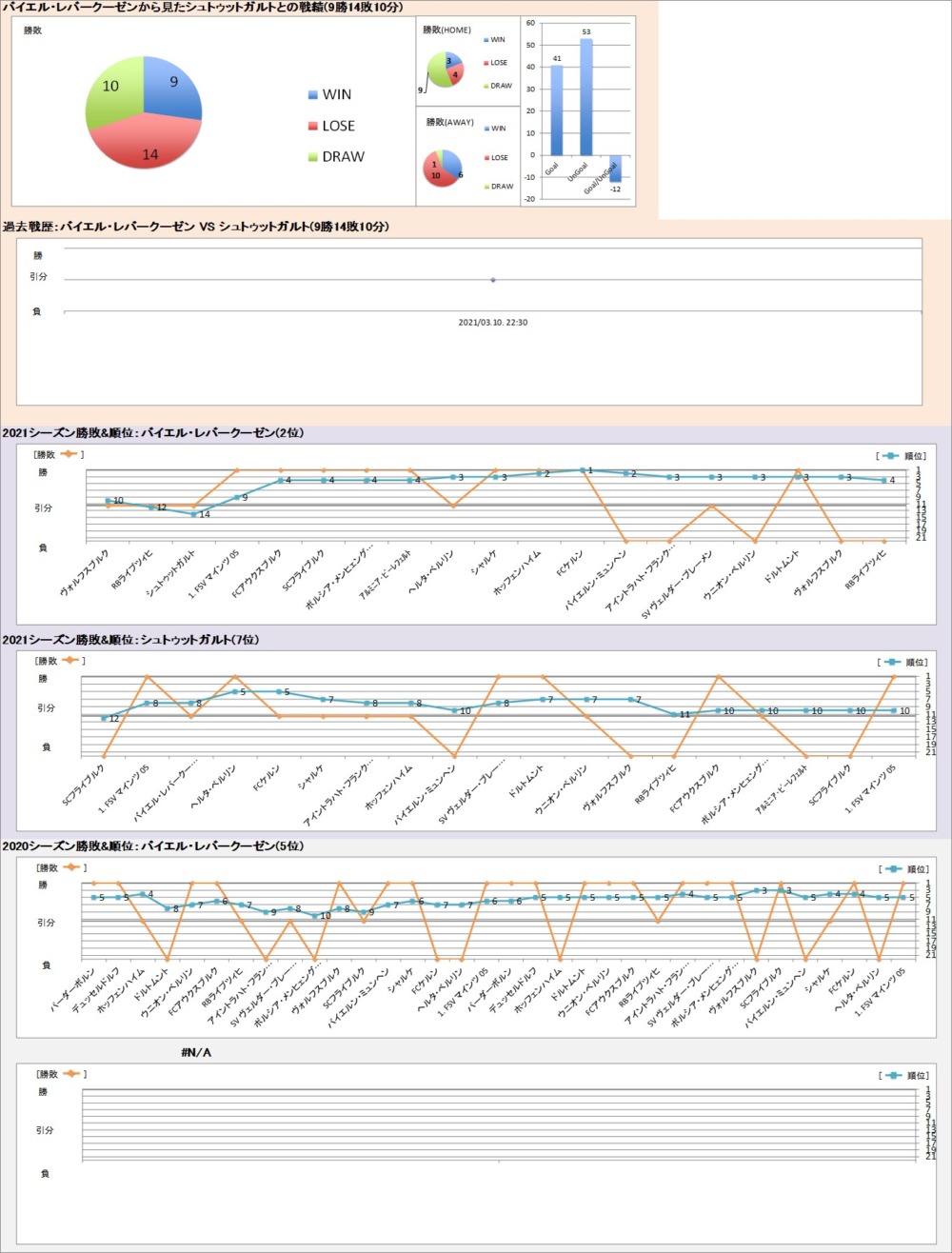Select rank 10 point in 2020 season chart
Image resolution: width=952 pixels, height=1253 pixels.
315,916
